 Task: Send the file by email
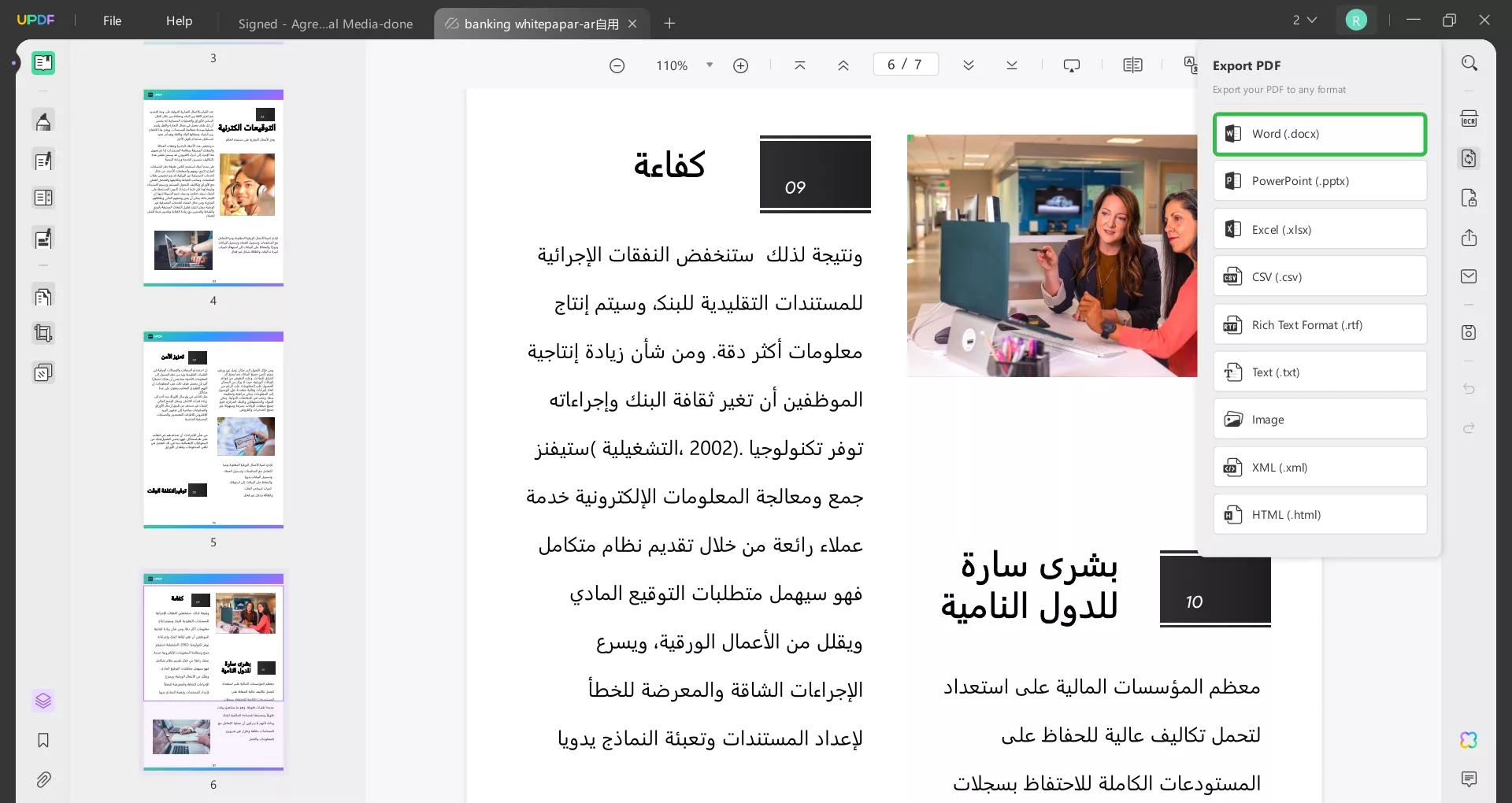(x=1469, y=276)
